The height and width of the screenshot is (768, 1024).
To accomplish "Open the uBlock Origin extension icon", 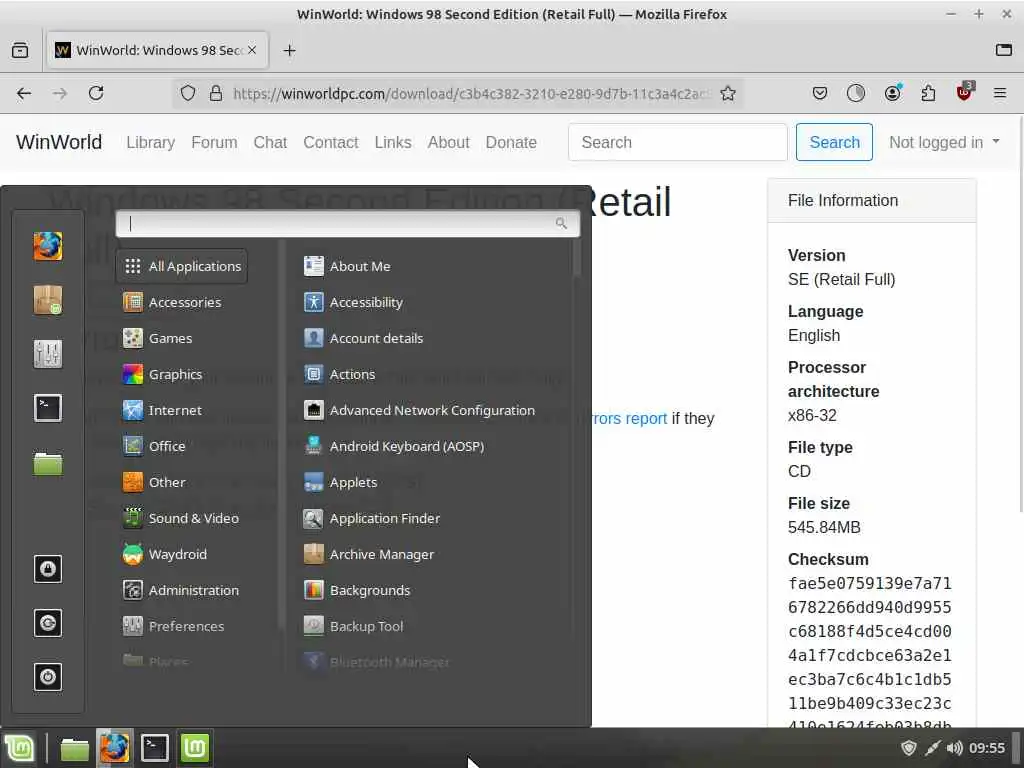I will click(964, 92).
